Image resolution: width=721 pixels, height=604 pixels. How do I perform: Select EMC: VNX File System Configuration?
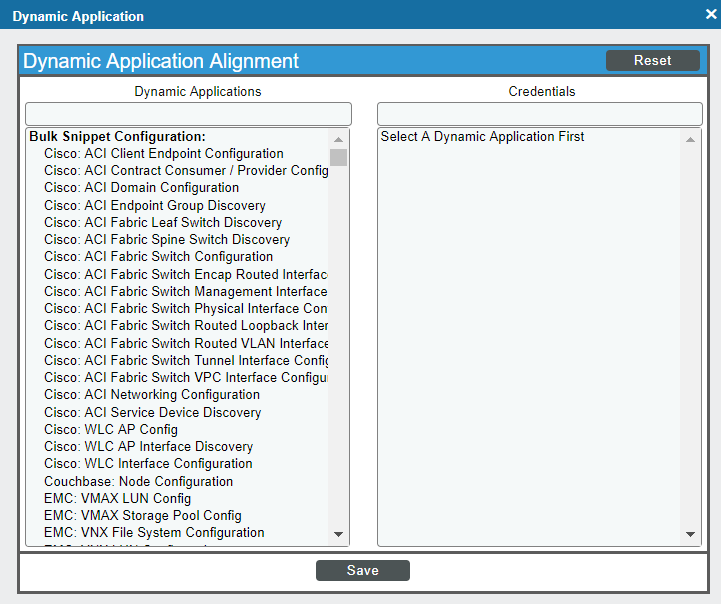coord(154,532)
